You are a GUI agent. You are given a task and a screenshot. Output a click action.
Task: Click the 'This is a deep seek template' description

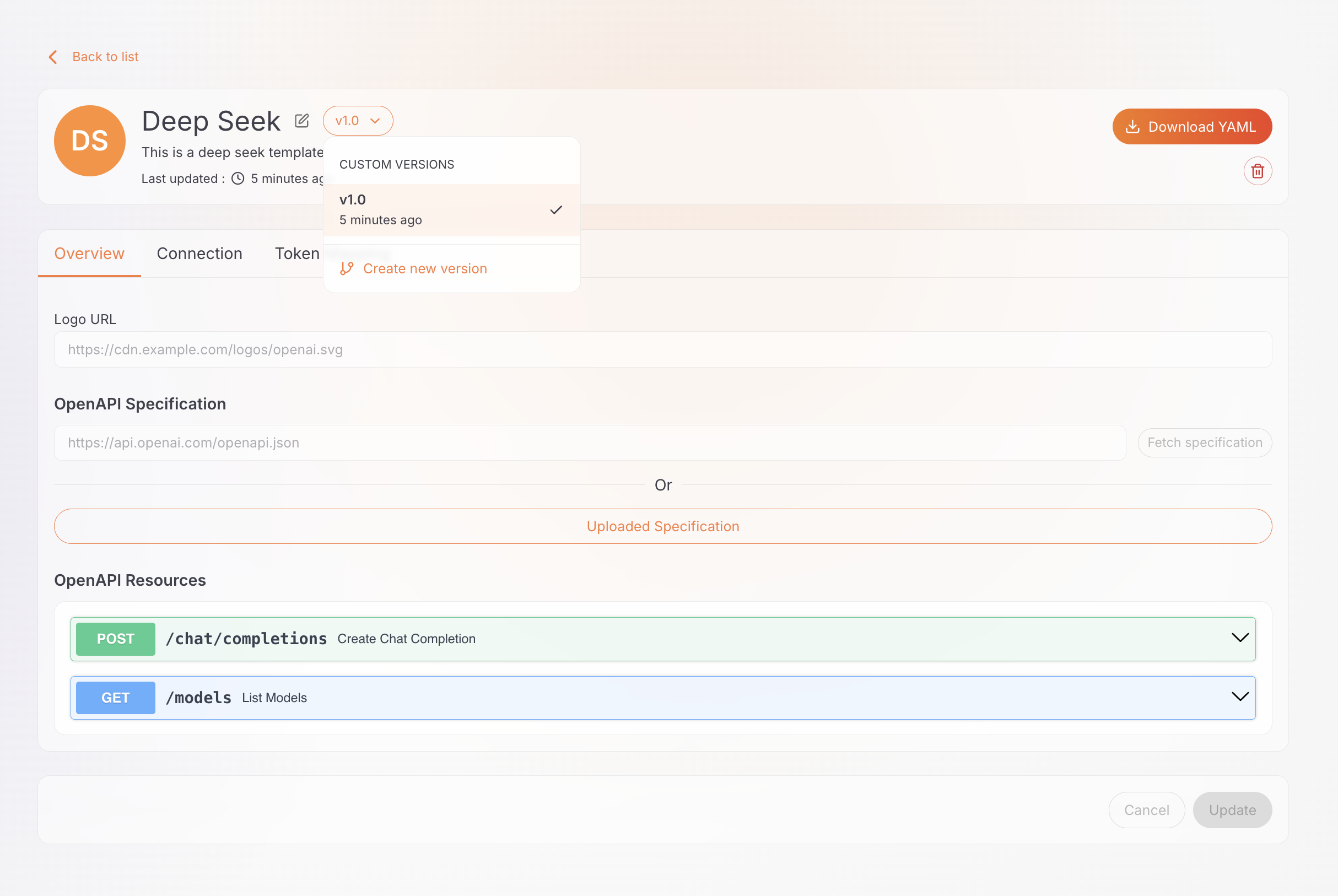point(233,152)
